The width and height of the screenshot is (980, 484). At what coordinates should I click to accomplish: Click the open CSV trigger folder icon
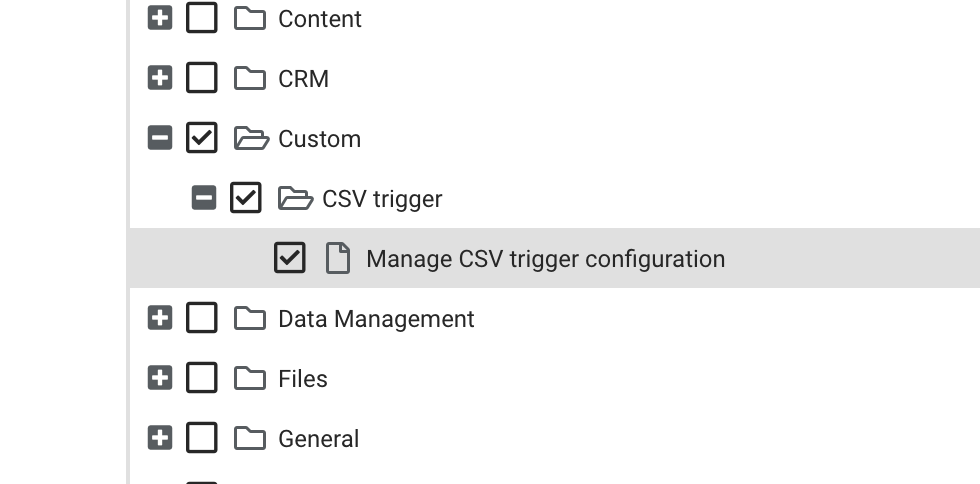coord(295,199)
